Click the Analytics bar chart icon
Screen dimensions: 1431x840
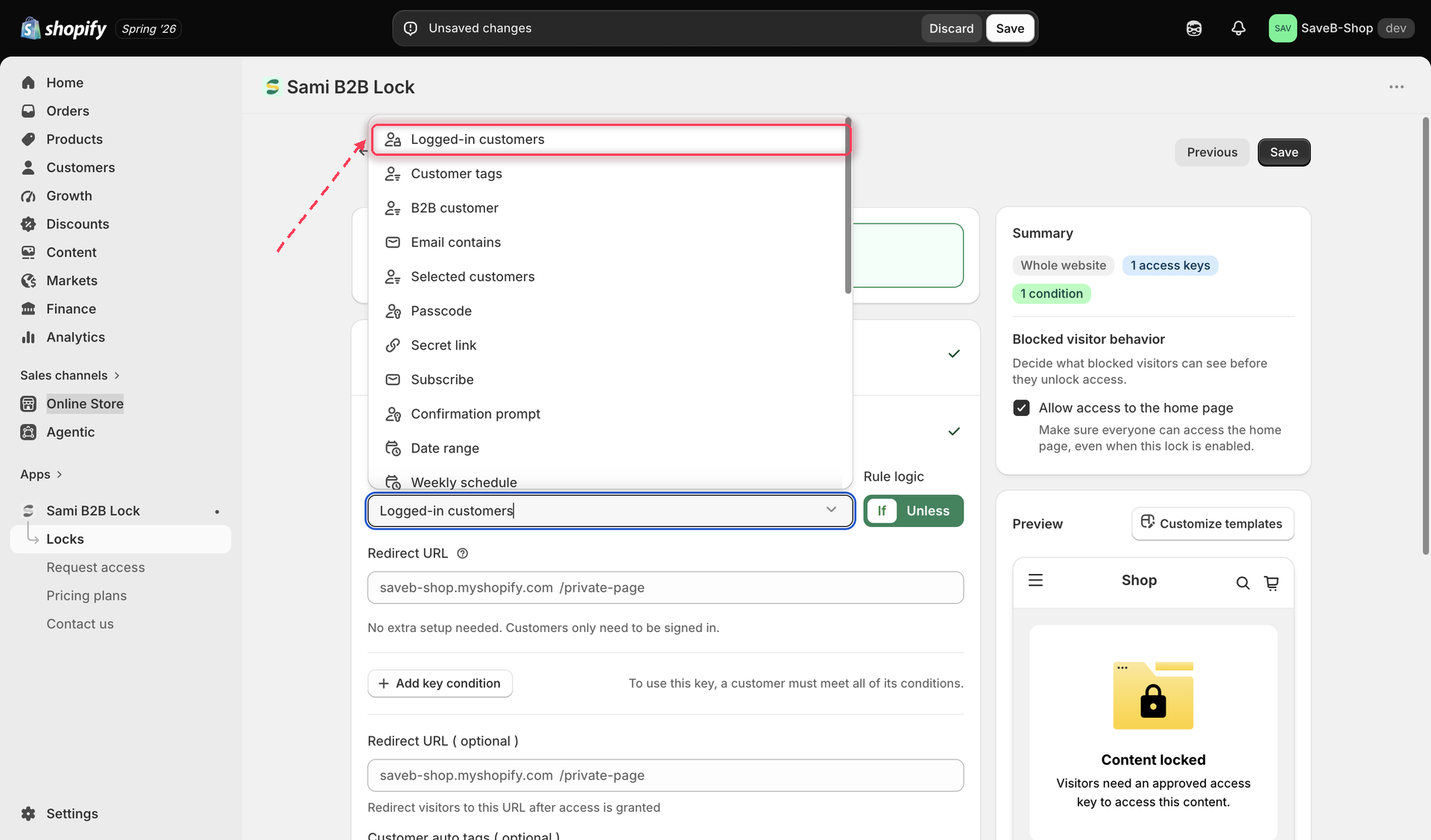[28, 338]
